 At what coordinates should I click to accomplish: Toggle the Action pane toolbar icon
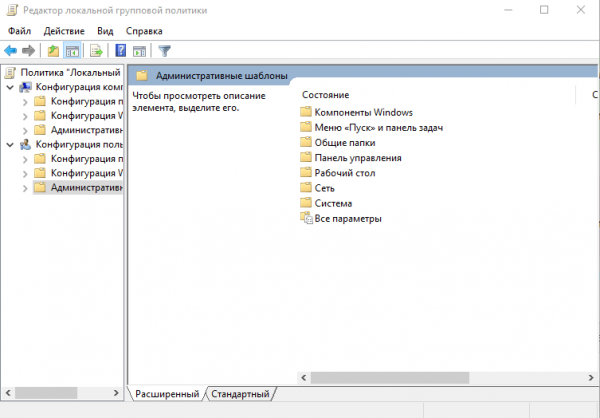coord(139,51)
